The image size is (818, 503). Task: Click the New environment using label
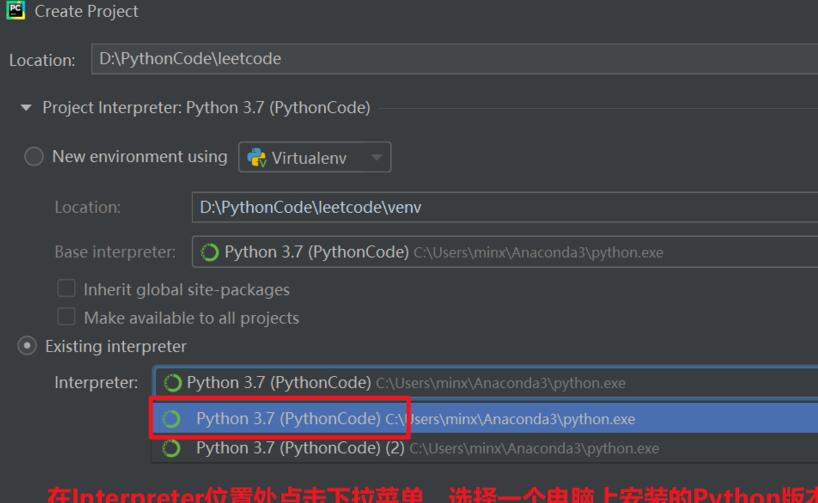(x=140, y=157)
